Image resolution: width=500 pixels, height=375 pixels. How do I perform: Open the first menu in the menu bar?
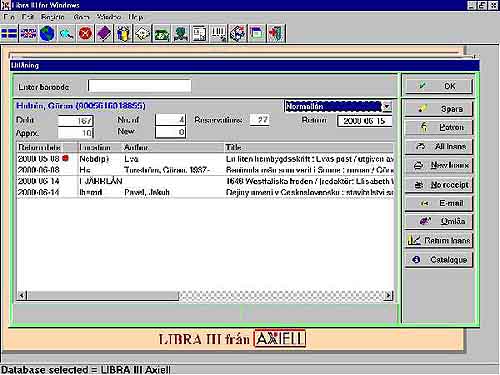click(x=9, y=17)
